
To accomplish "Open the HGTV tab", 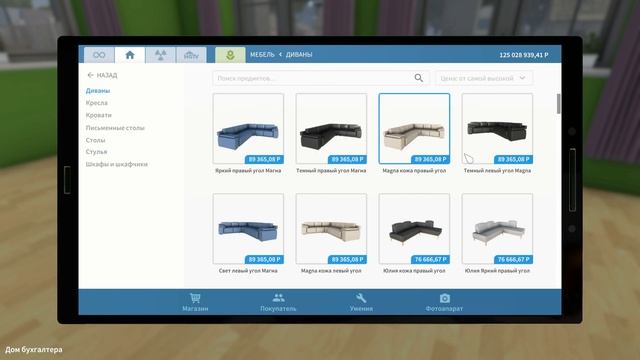I will (191, 55).
